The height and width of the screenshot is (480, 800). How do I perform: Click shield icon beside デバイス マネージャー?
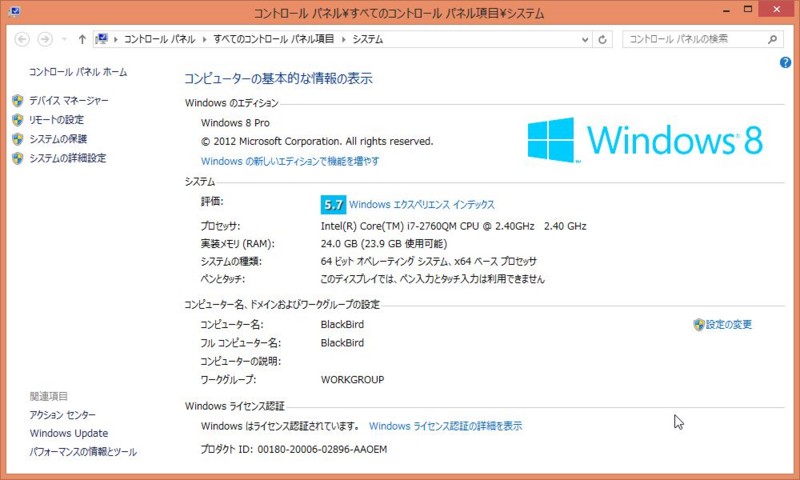[x=18, y=100]
